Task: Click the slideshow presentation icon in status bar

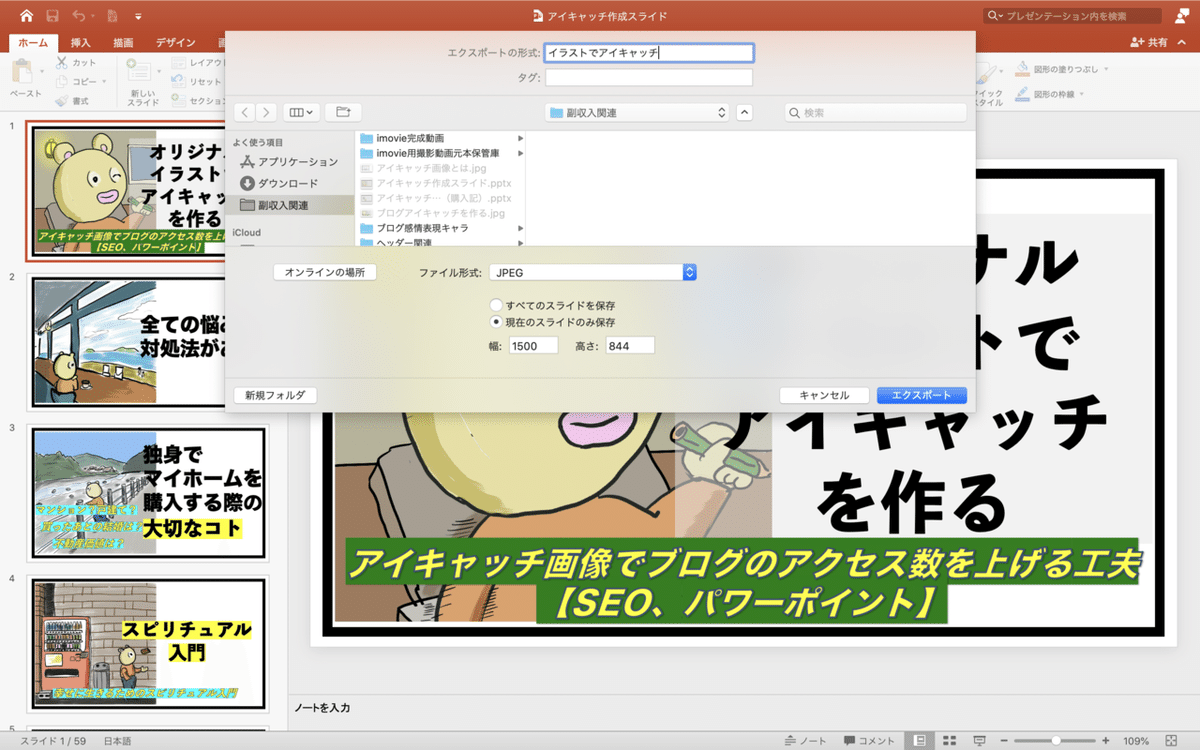Action: coord(979,738)
